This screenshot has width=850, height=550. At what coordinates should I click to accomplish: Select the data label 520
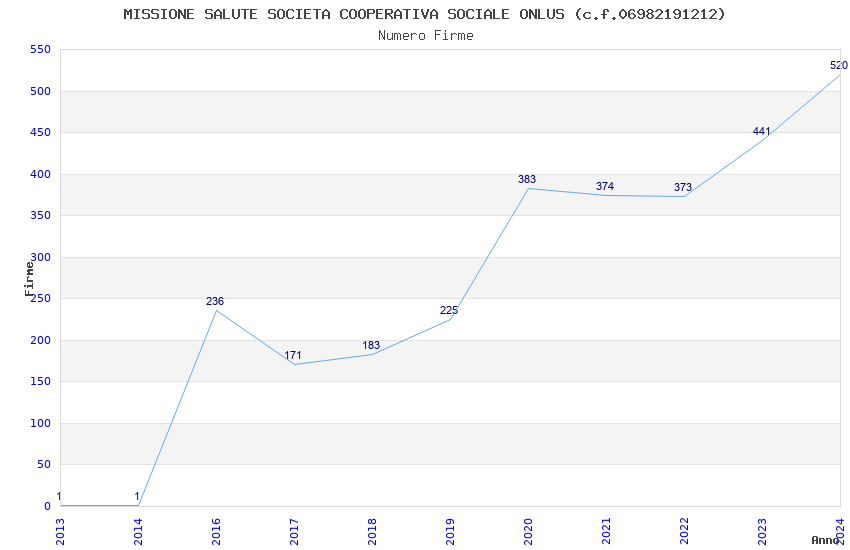(839, 66)
